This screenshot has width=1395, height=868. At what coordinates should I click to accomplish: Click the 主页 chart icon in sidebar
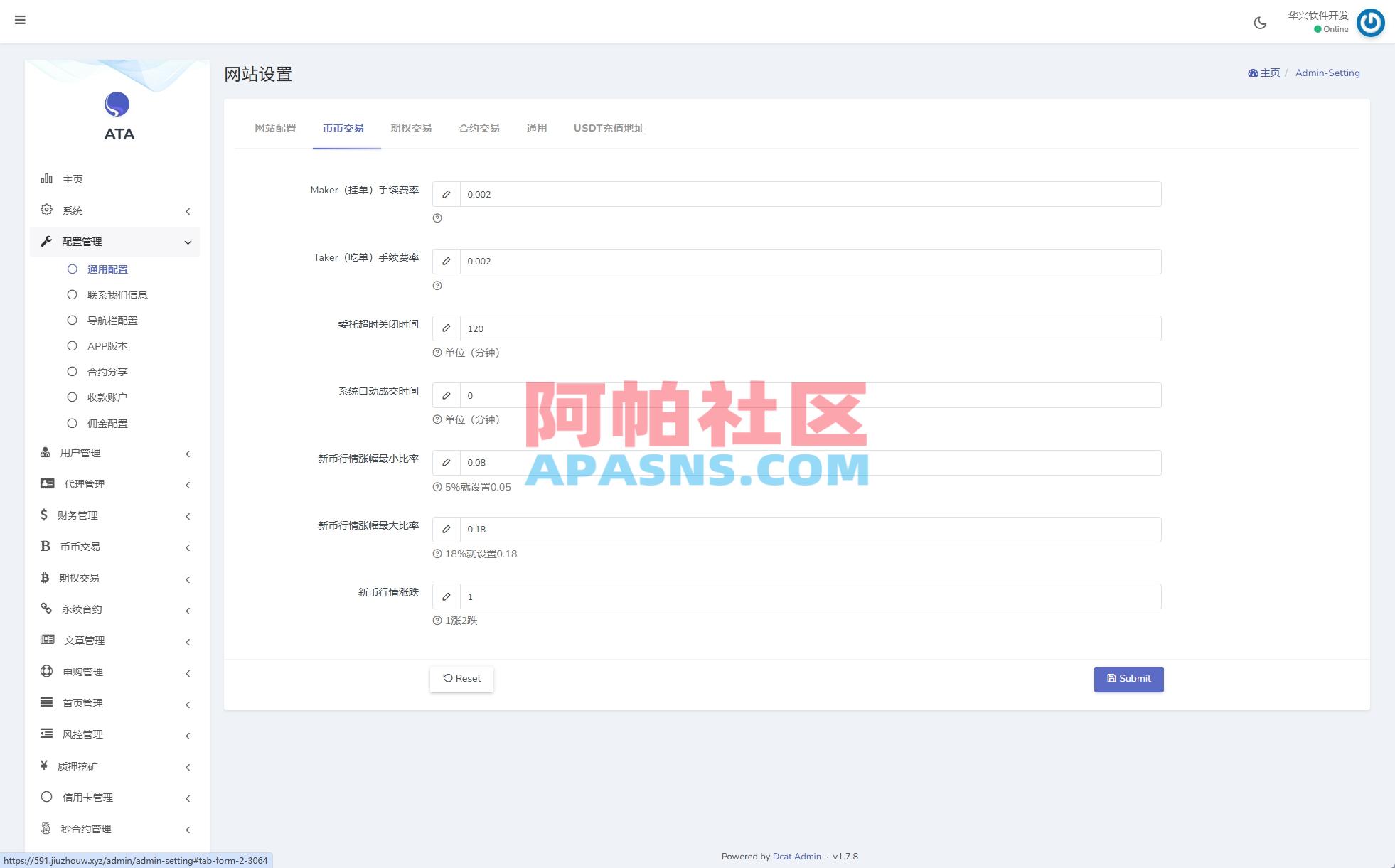pos(46,178)
